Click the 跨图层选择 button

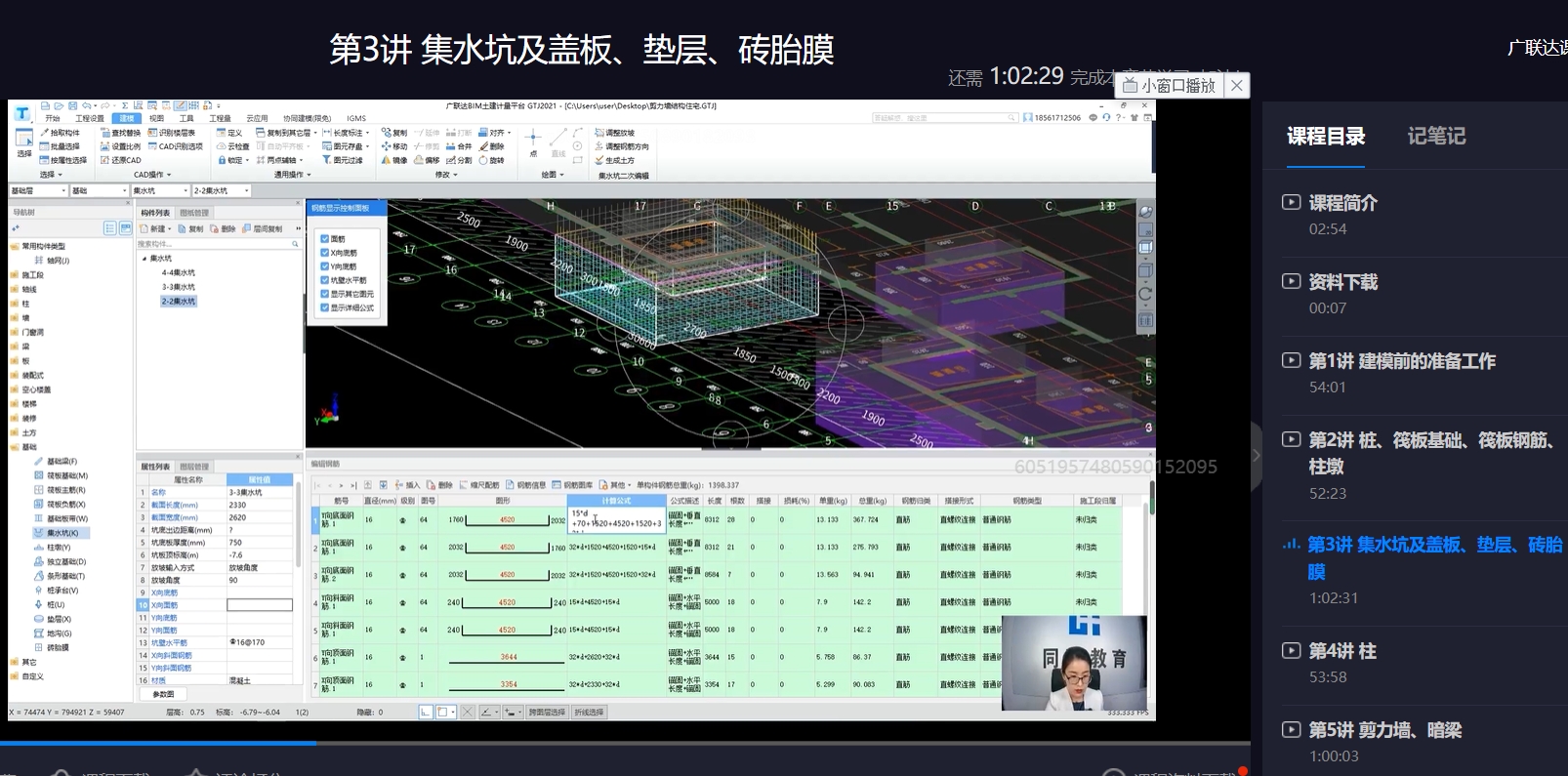coord(547,713)
